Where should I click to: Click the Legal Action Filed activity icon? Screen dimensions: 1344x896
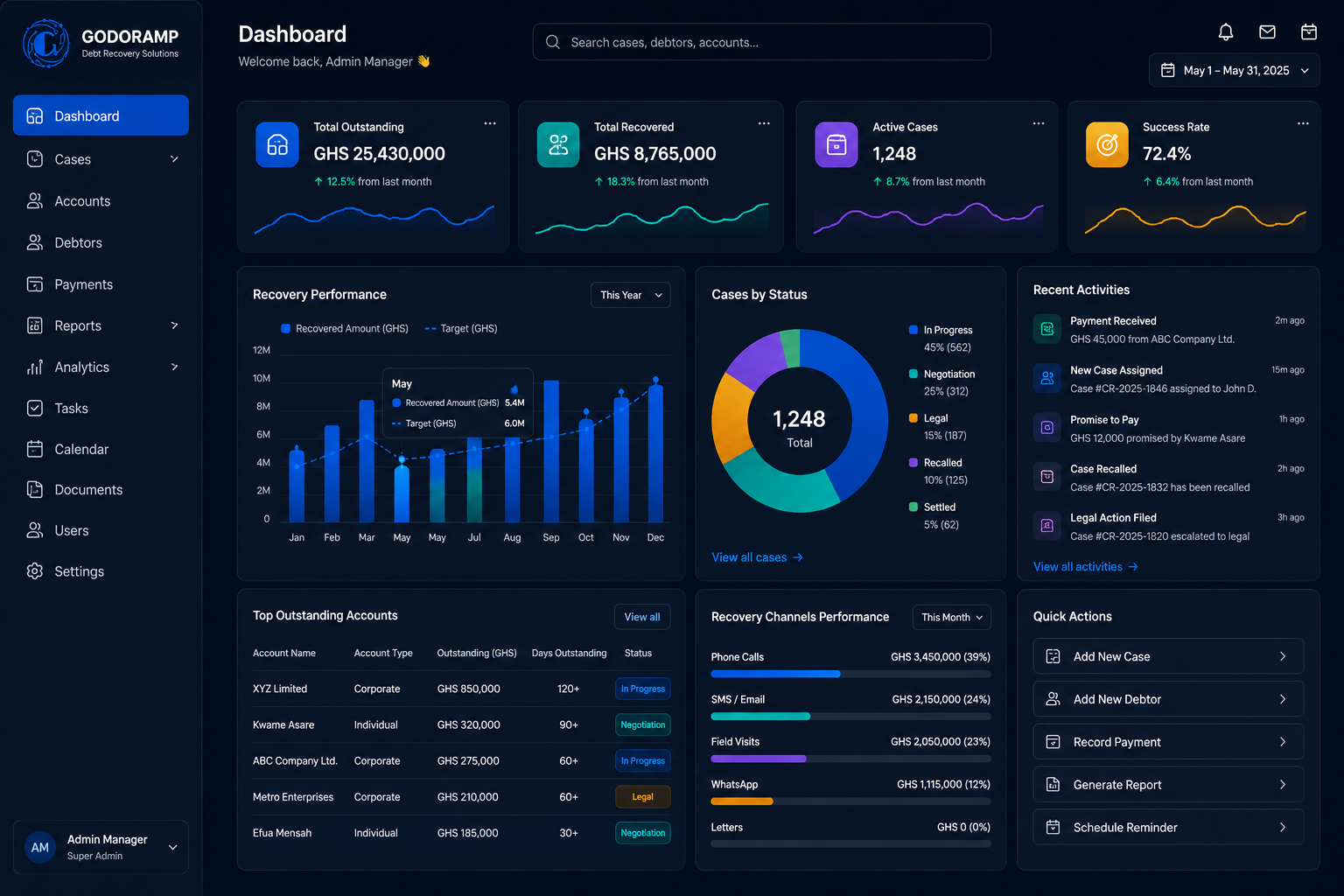coord(1046,526)
